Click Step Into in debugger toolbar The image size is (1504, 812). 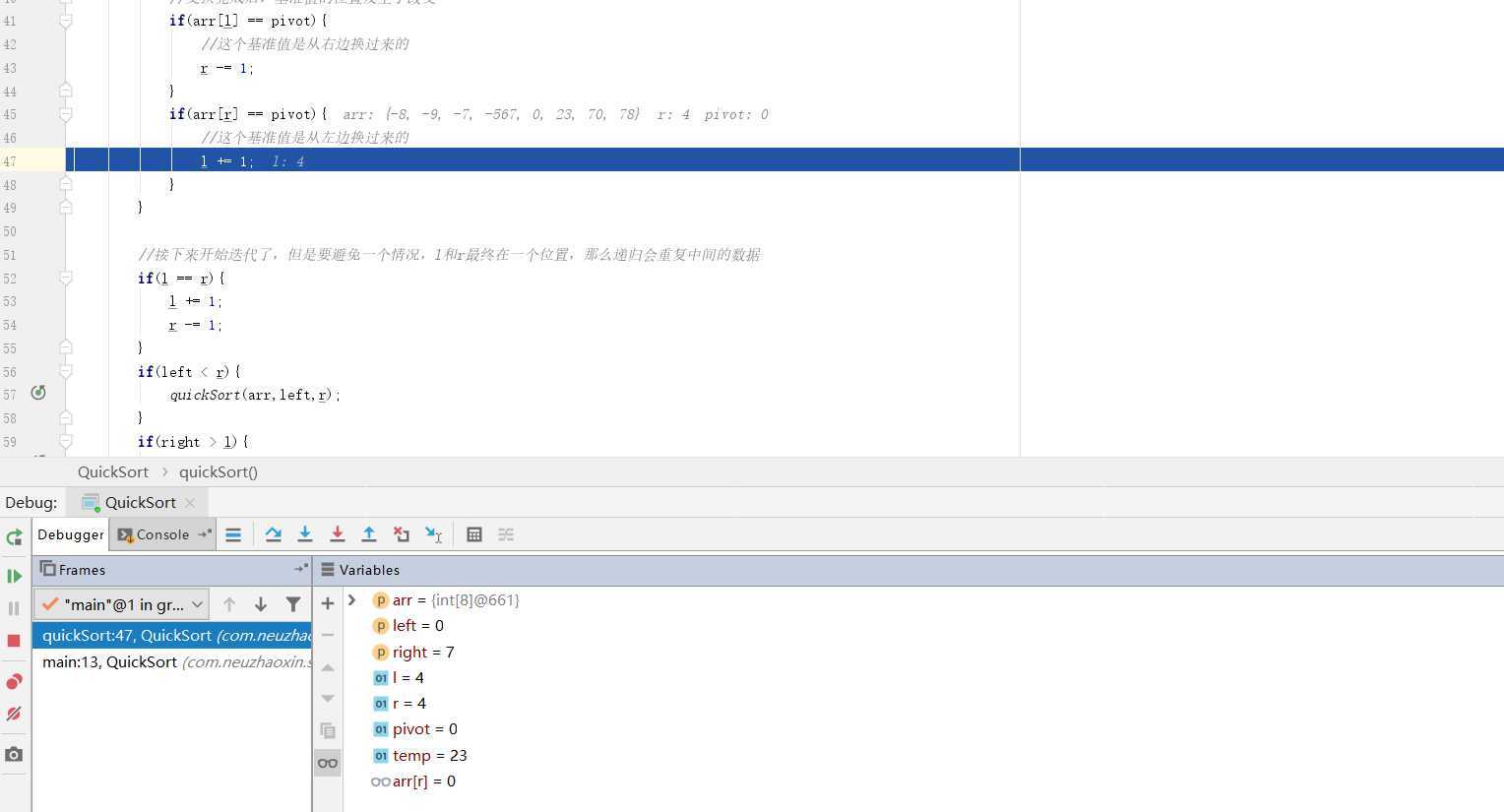(x=305, y=534)
